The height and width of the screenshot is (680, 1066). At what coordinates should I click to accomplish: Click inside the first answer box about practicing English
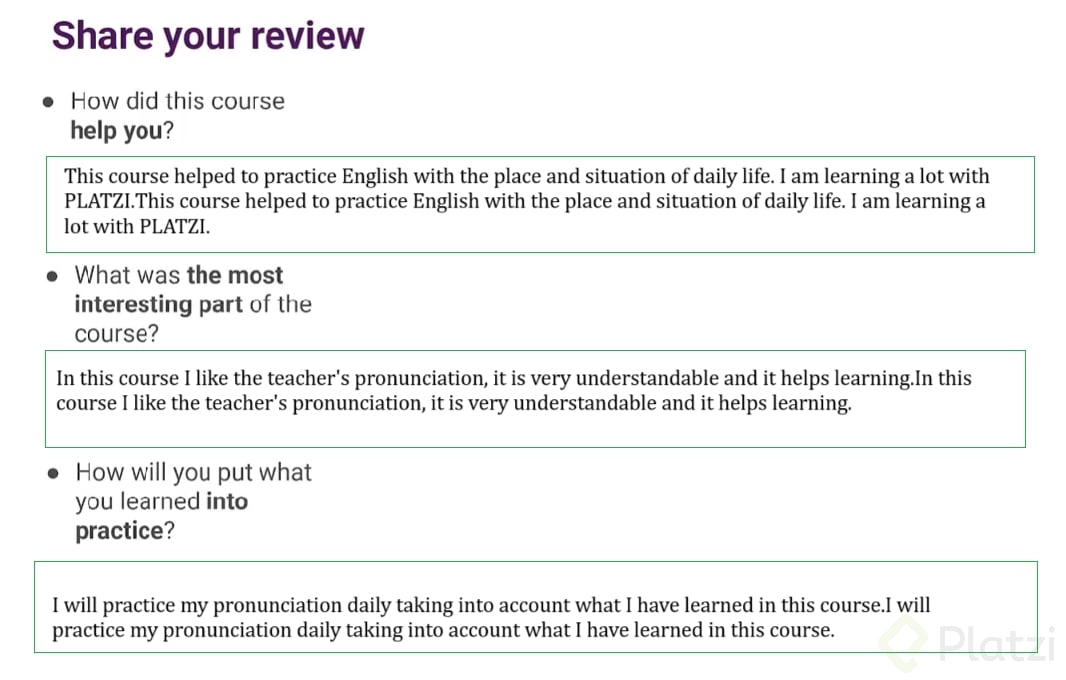click(x=540, y=204)
